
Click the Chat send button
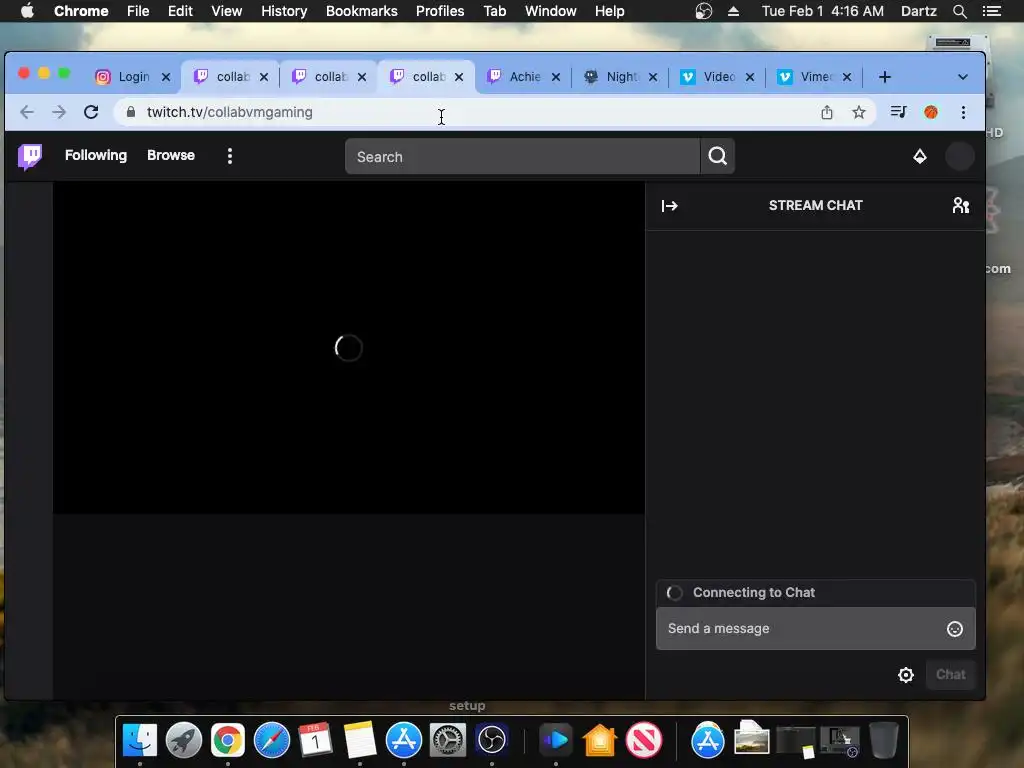(950, 675)
